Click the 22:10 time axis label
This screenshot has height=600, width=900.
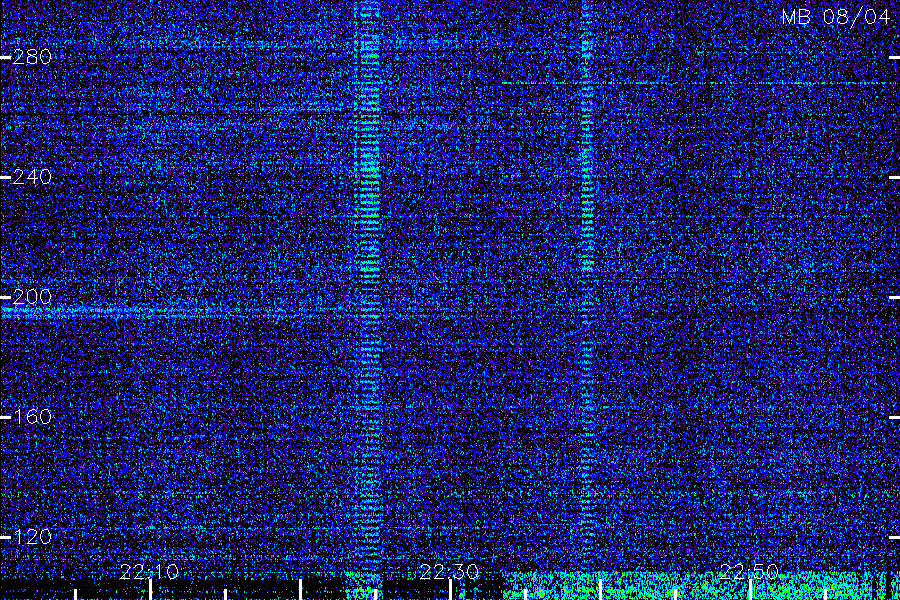click(149, 572)
